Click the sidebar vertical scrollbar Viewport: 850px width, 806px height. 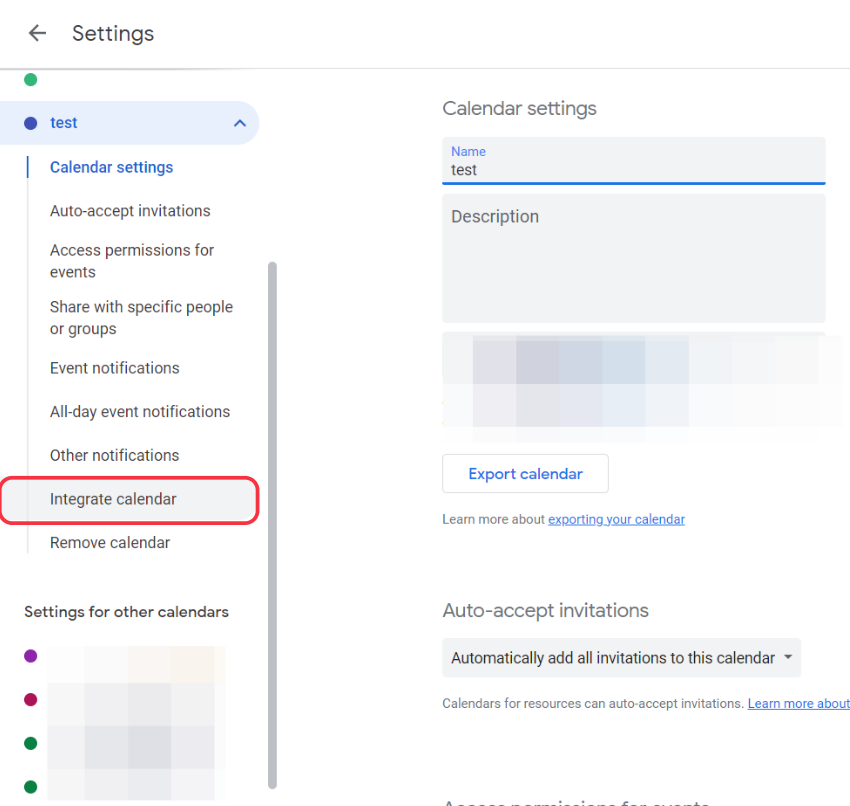[272, 520]
